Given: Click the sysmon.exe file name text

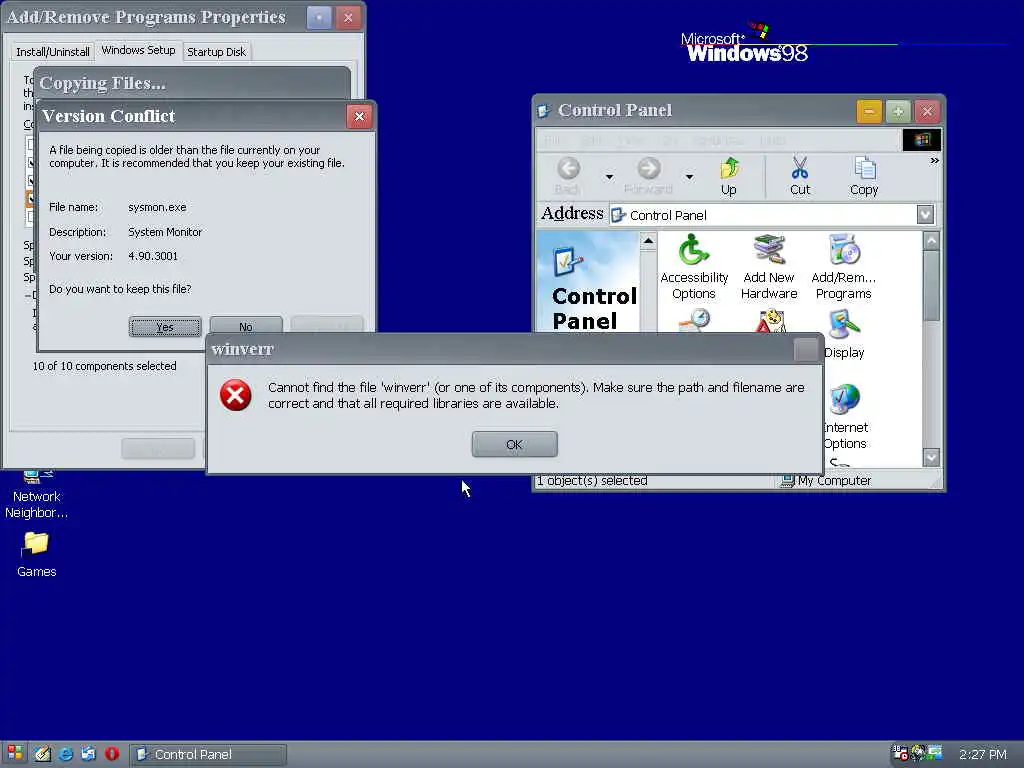Looking at the screenshot, I should [x=157, y=207].
